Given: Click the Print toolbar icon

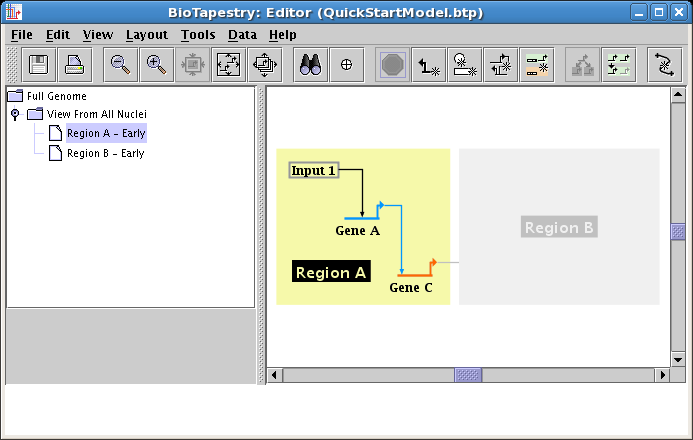Looking at the screenshot, I should [x=74, y=65].
